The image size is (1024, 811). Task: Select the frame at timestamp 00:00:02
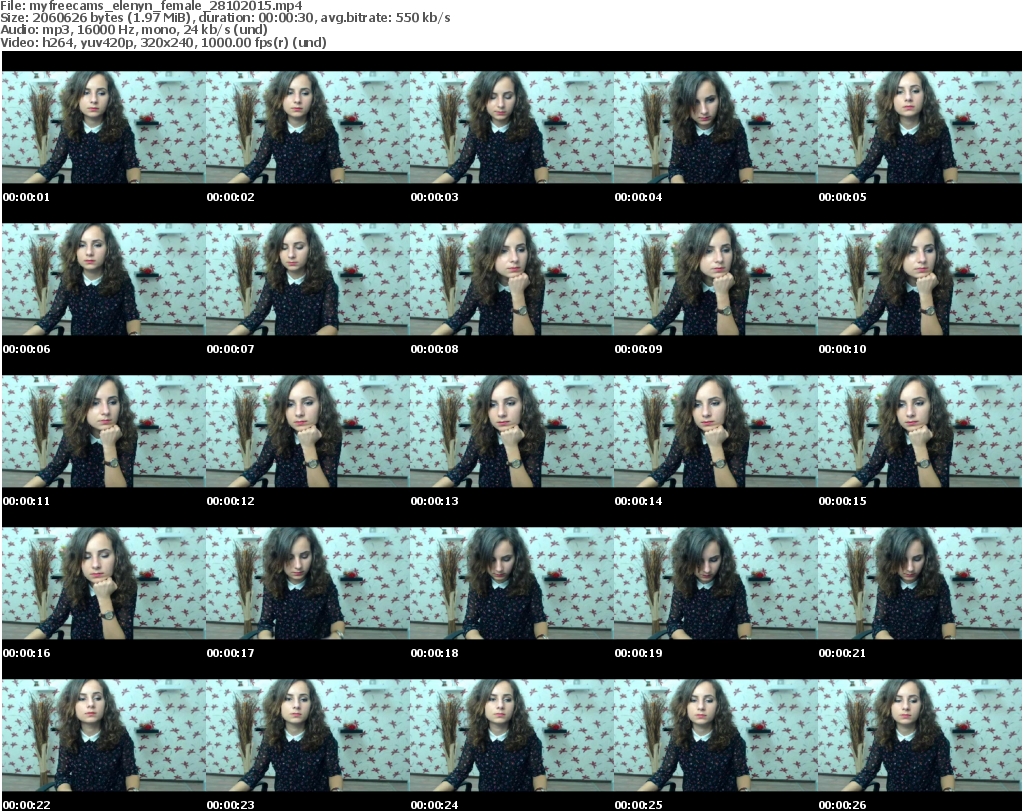[308, 127]
